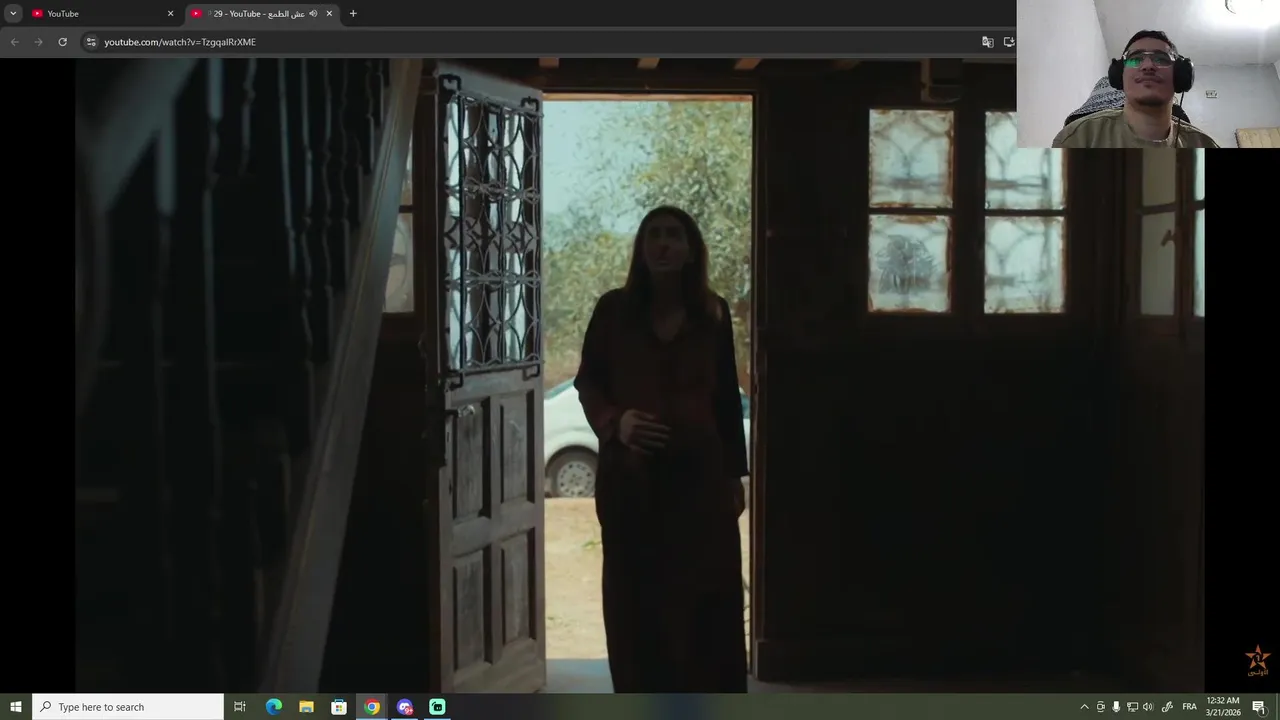
Task: Open the tab search dropdown arrow
Action: pyautogui.click(x=13, y=13)
